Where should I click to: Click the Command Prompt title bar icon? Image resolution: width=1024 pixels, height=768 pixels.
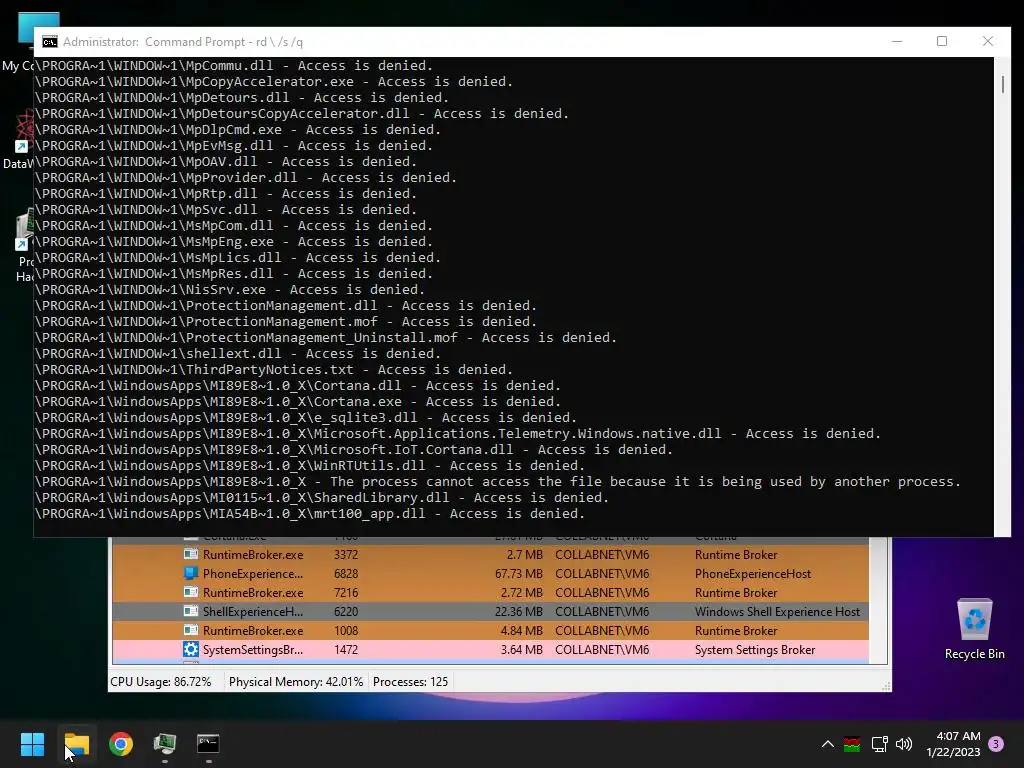point(50,42)
